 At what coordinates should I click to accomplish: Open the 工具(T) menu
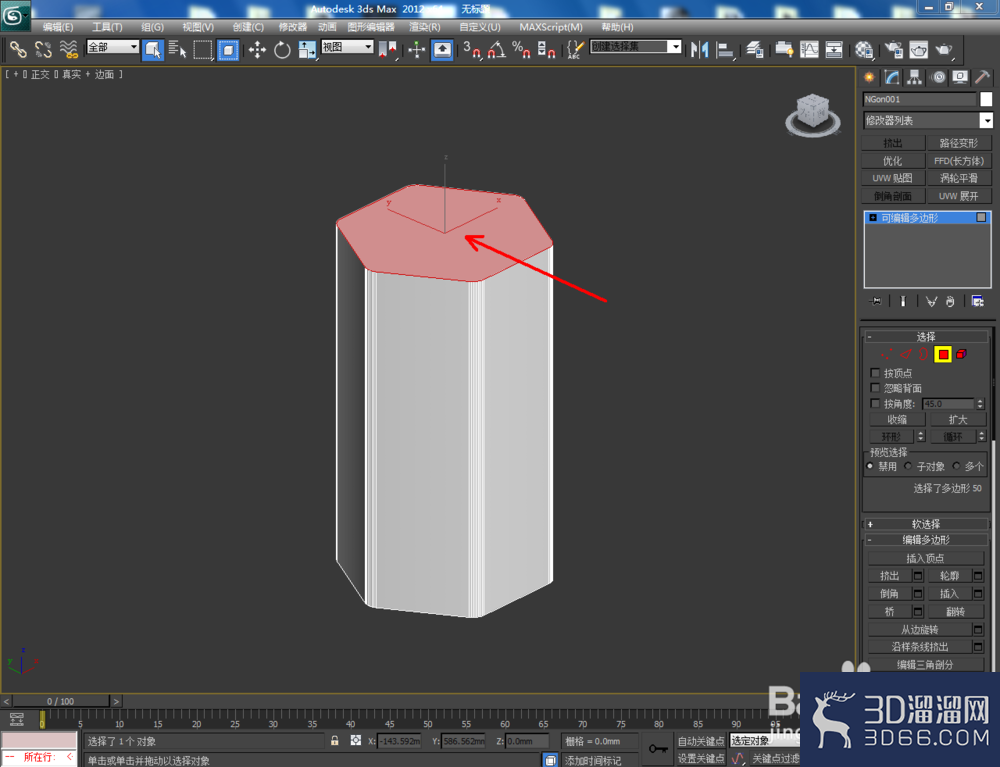tap(107, 27)
